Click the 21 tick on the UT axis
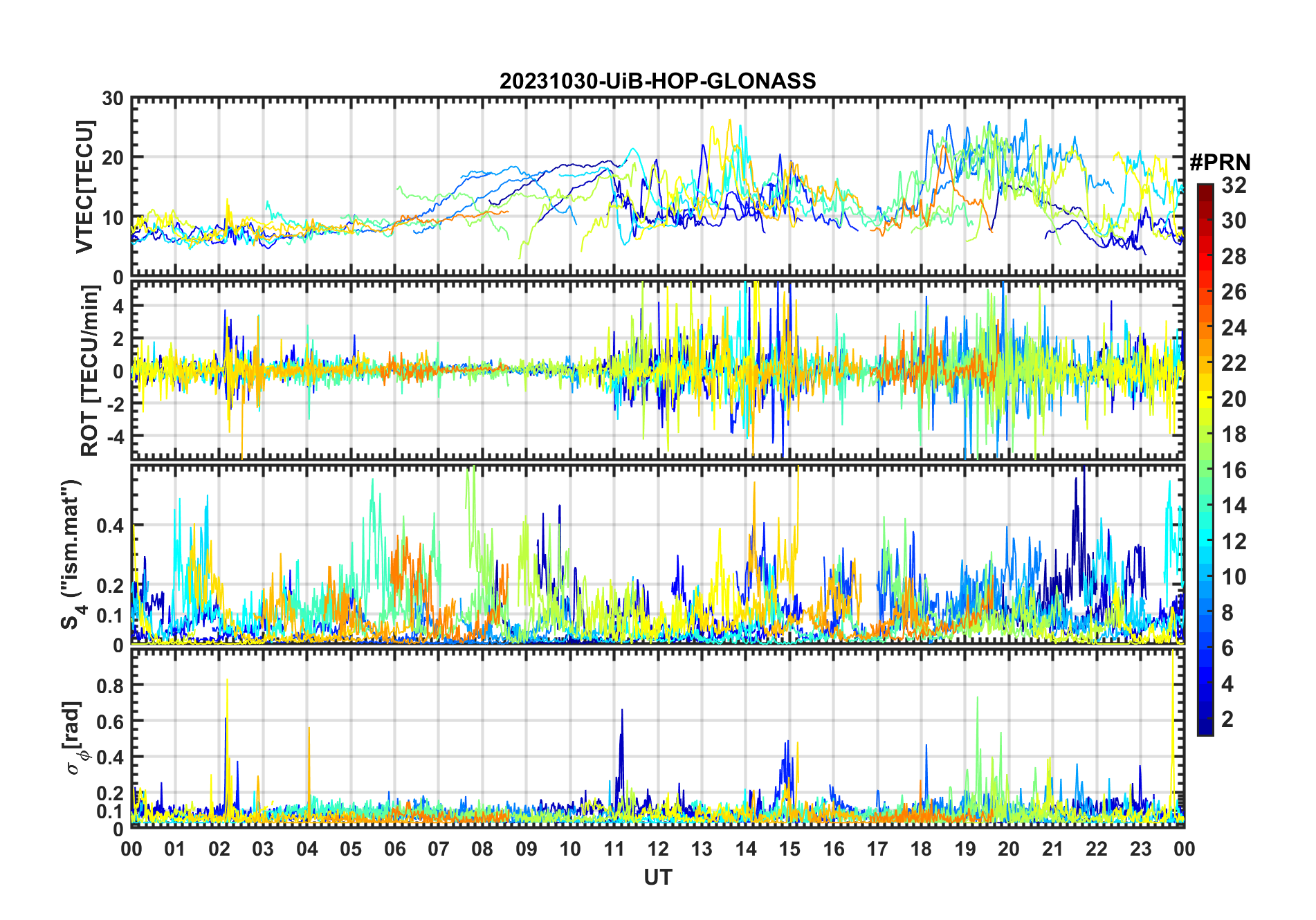Image resolution: width=1316 pixels, height=920 pixels. pos(1052,849)
